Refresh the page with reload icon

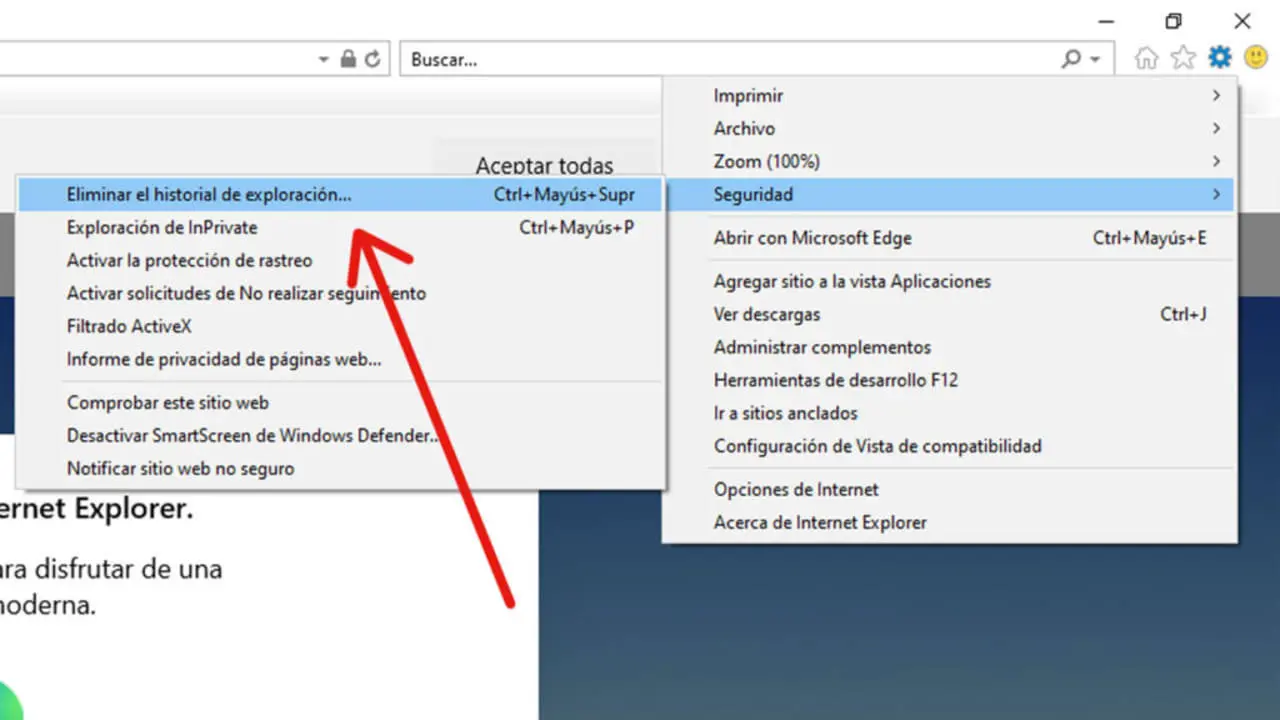(373, 59)
